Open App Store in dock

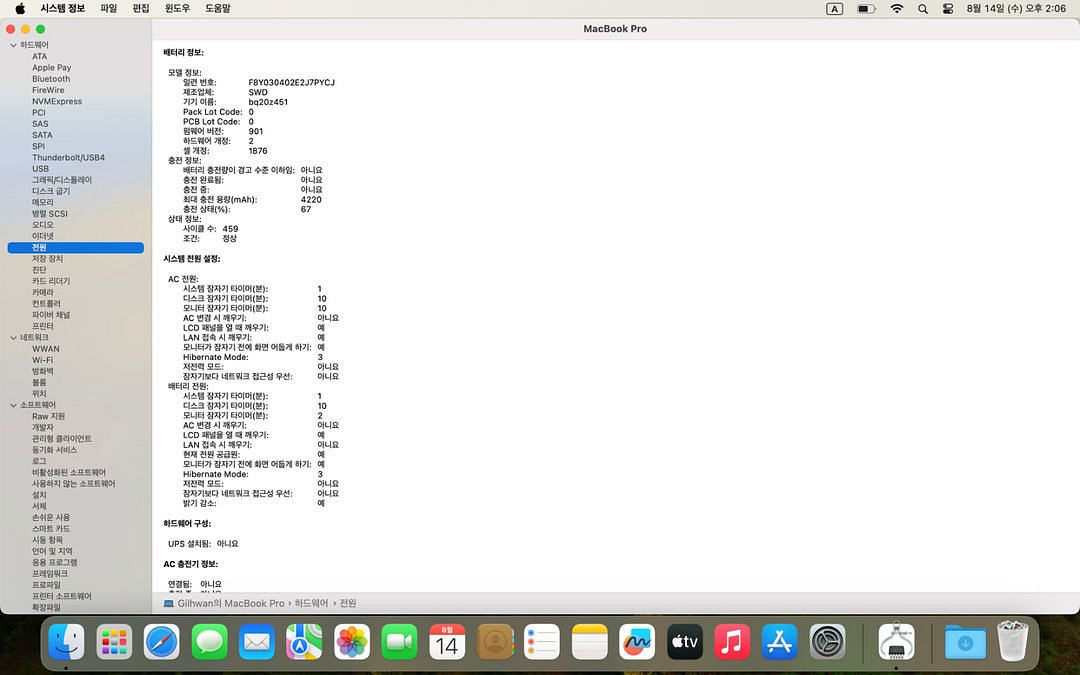780,643
